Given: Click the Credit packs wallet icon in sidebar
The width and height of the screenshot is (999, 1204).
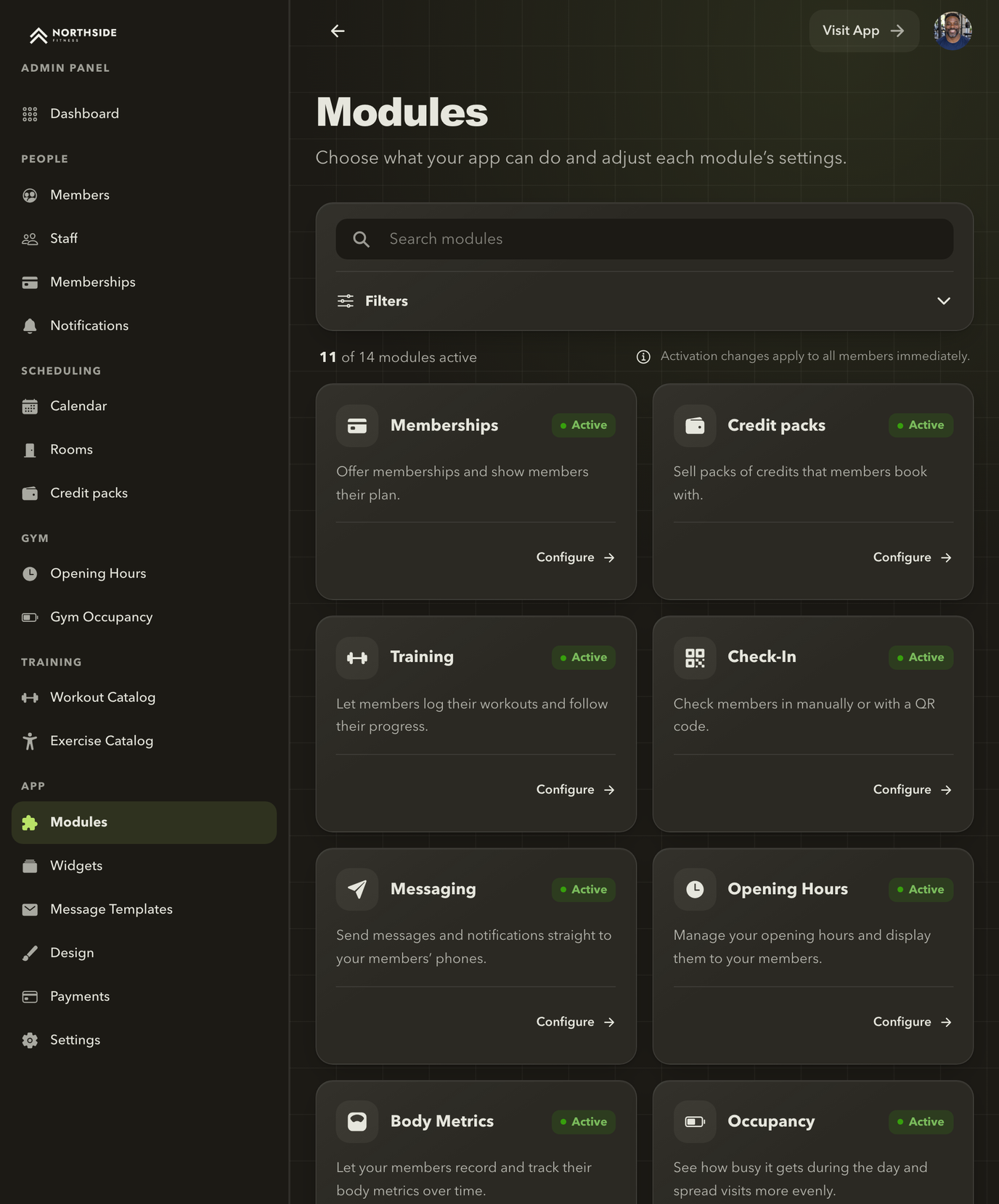Looking at the screenshot, I should pos(30,494).
